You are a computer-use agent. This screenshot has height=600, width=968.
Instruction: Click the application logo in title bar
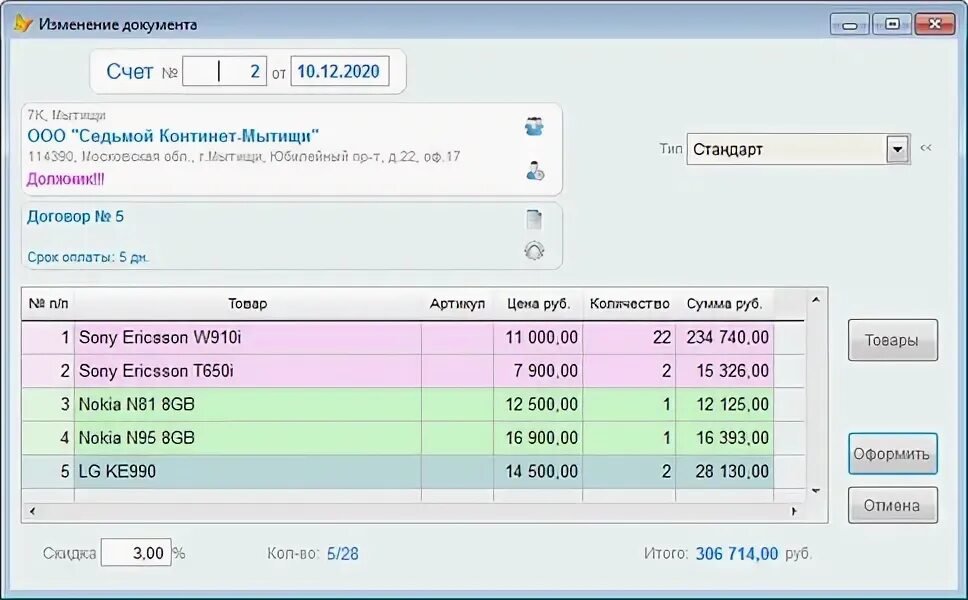22,23
